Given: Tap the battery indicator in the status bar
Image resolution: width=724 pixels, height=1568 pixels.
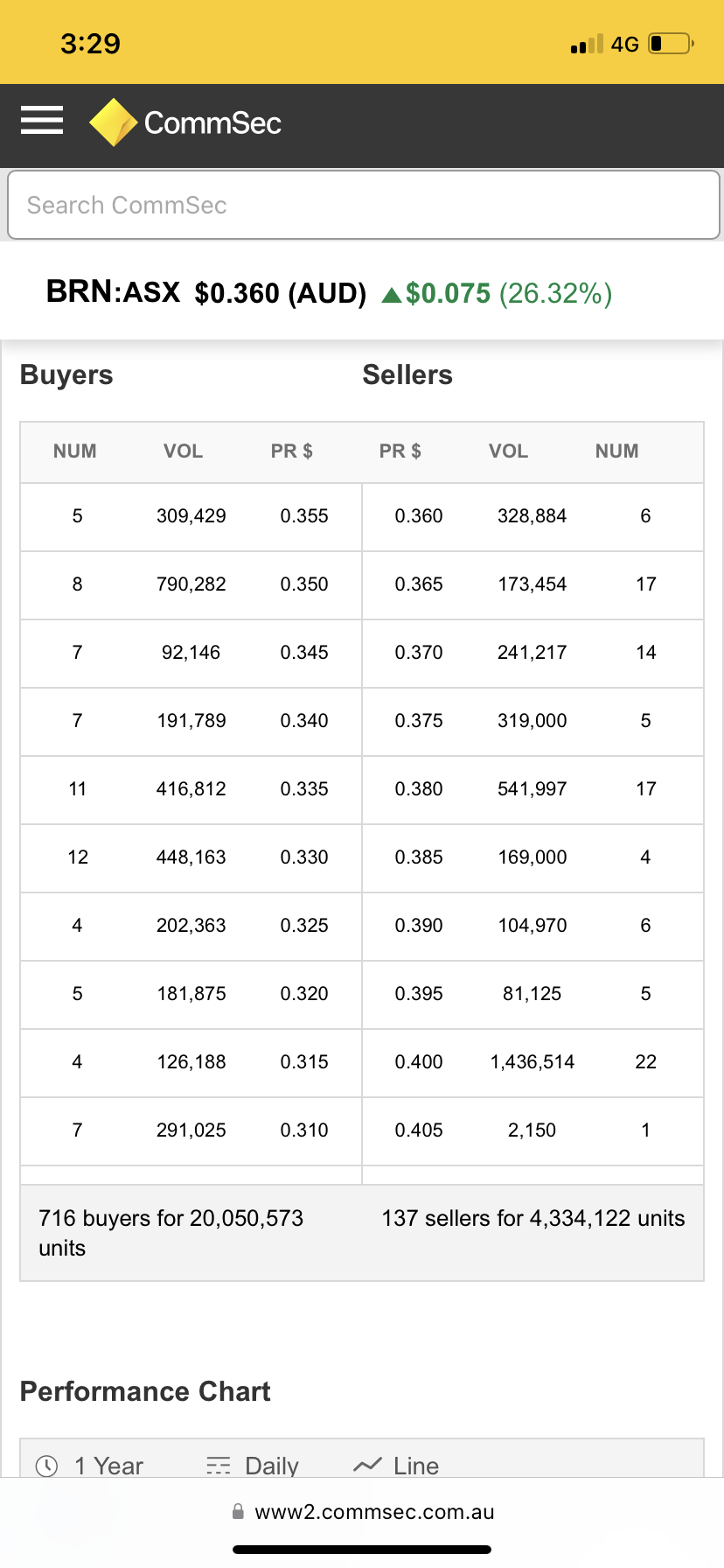Looking at the screenshot, I should tap(672, 43).
